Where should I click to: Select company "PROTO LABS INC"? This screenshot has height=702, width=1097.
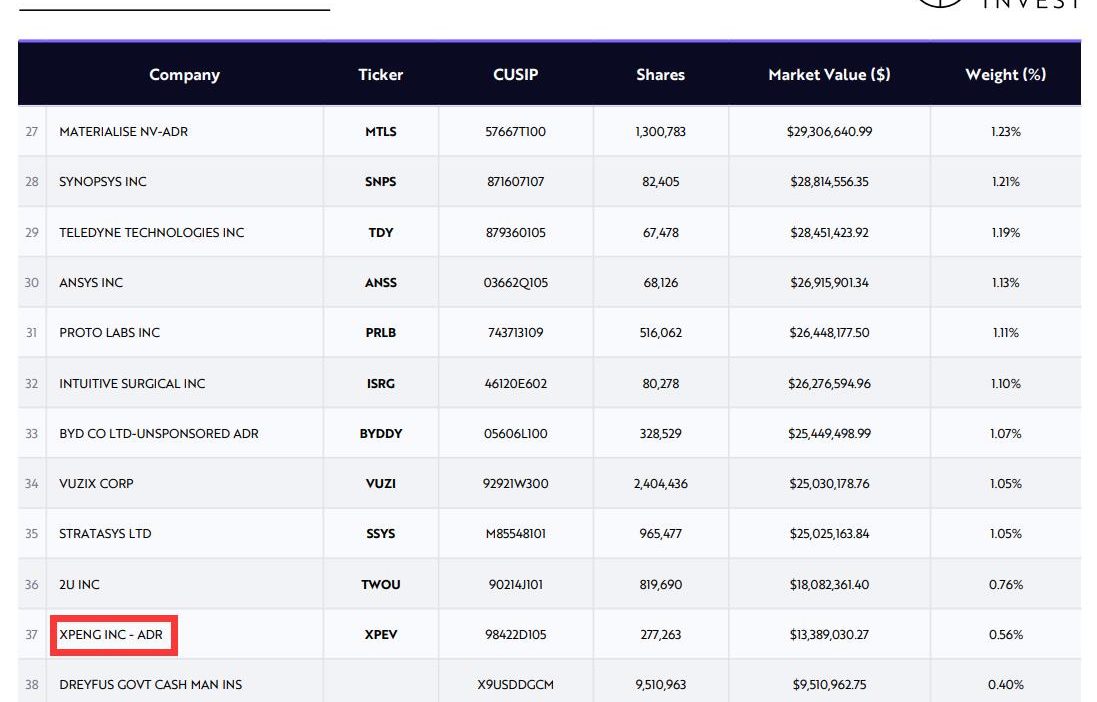(109, 333)
